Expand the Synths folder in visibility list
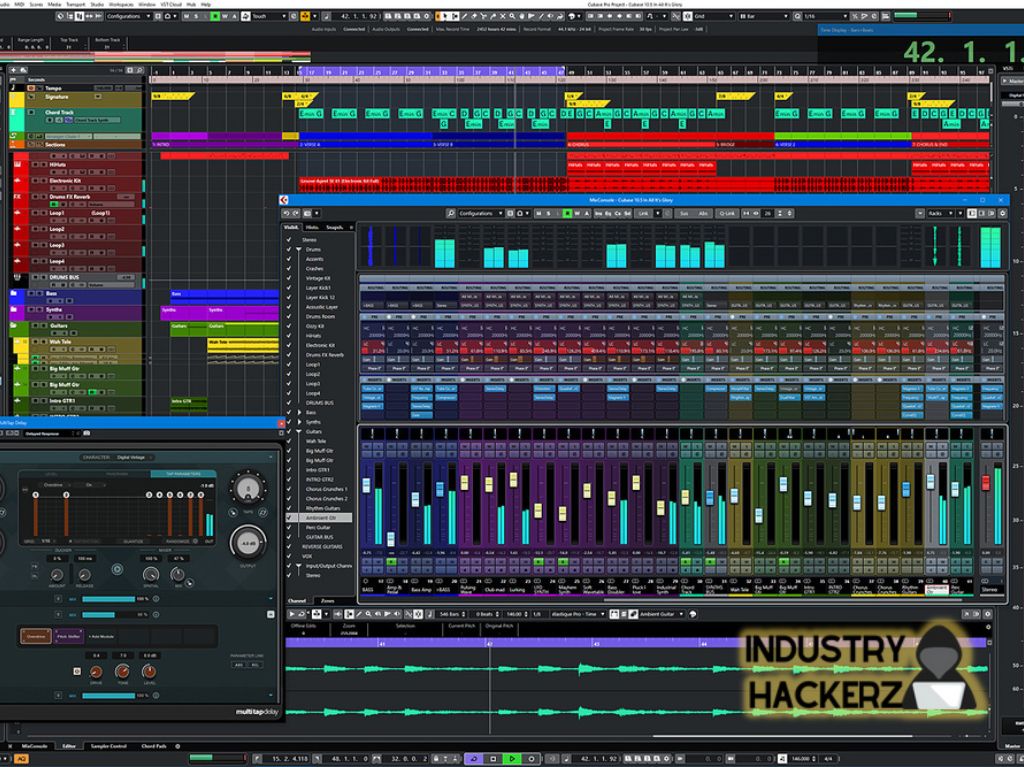This screenshot has height=767, width=1024. click(x=299, y=422)
